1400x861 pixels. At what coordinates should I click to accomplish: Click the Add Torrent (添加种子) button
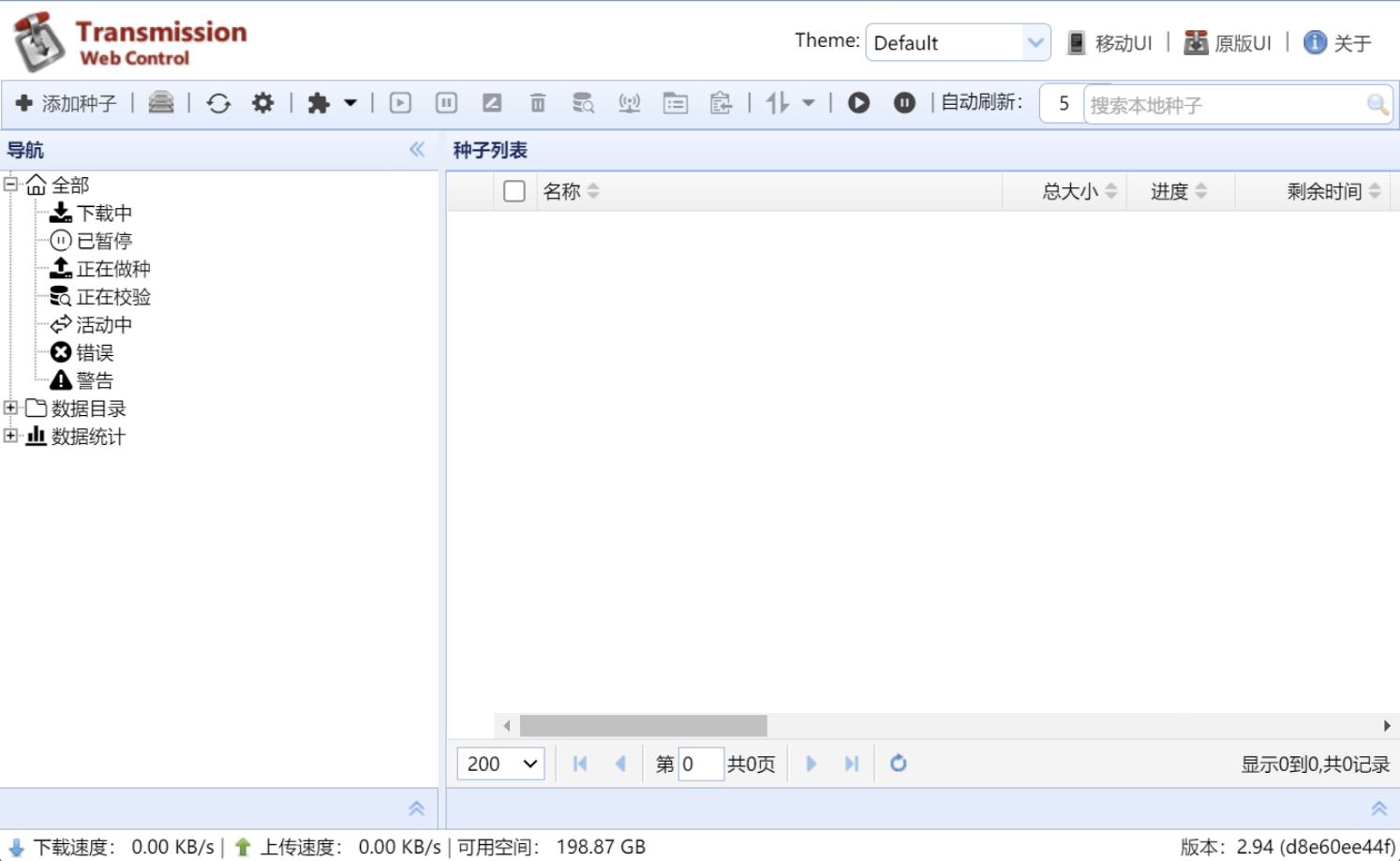[x=66, y=103]
